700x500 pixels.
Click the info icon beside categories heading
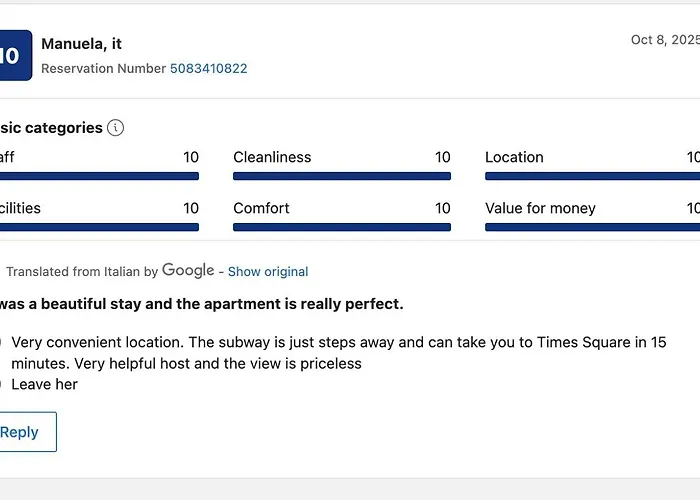(x=115, y=128)
